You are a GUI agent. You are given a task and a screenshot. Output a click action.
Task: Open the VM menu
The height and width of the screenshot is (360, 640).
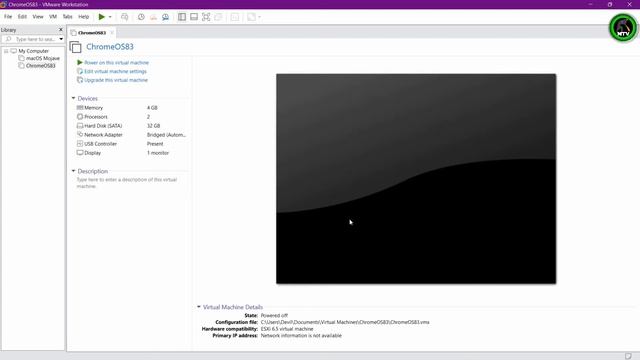click(53, 17)
